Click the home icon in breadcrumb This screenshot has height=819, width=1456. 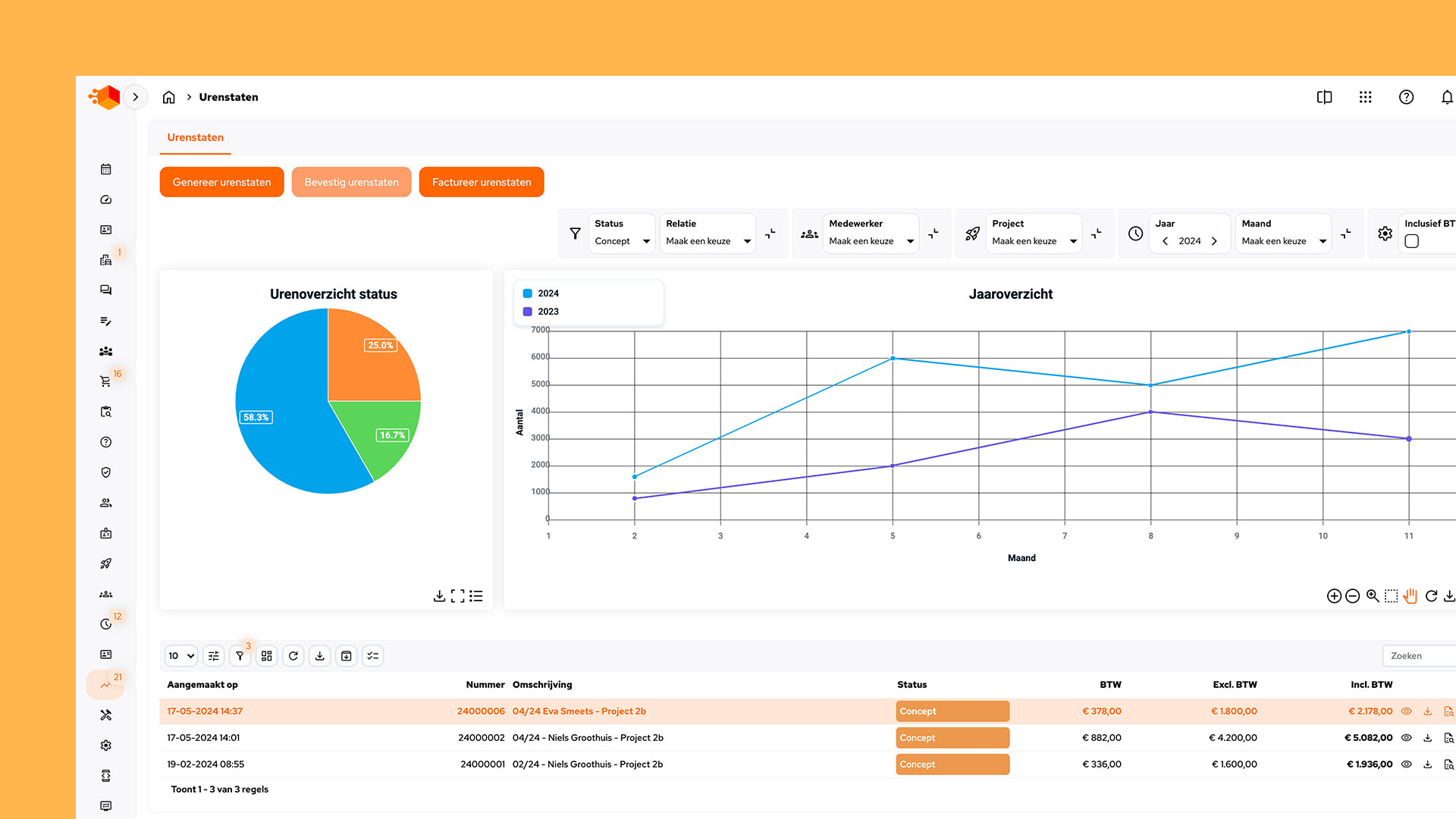pos(168,97)
